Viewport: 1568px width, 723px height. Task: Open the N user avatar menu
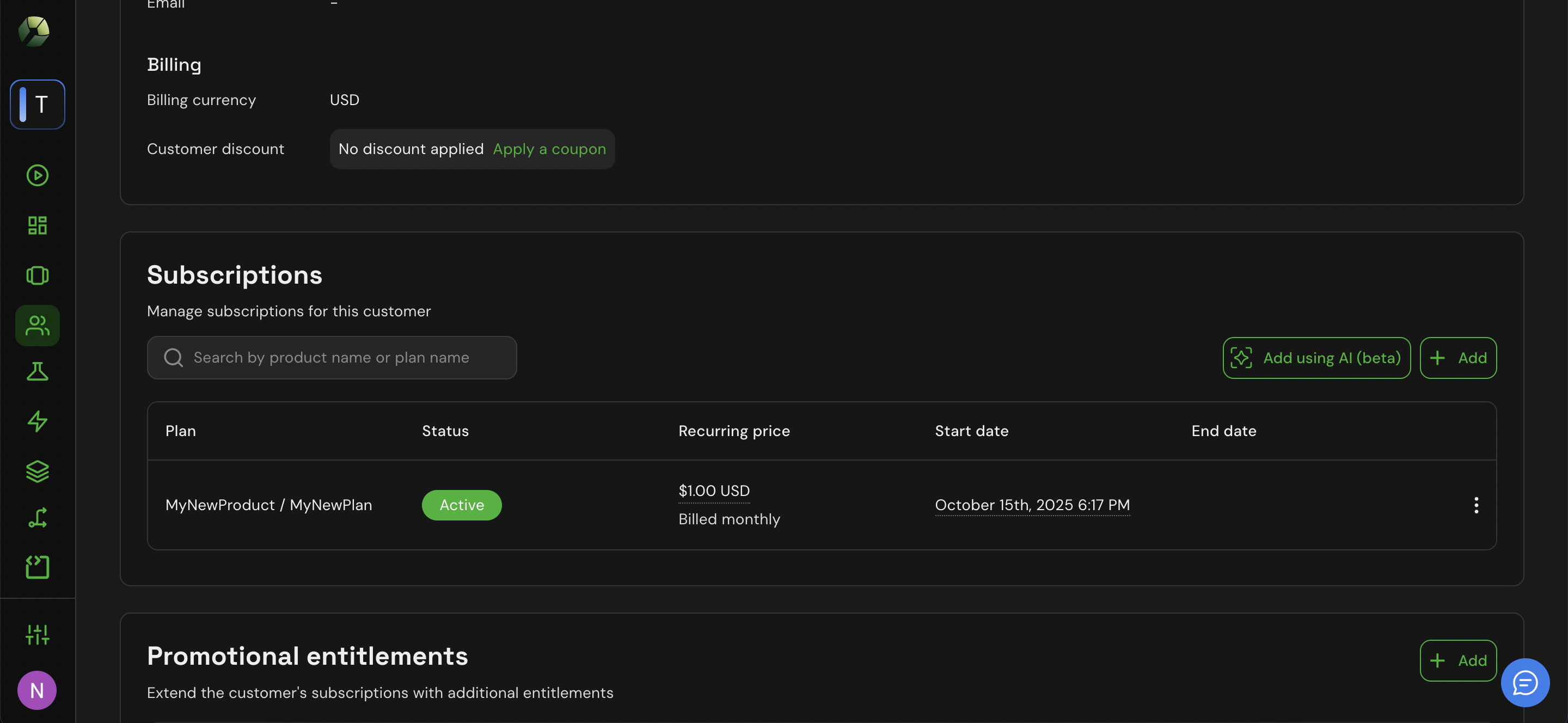(x=36, y=690)
